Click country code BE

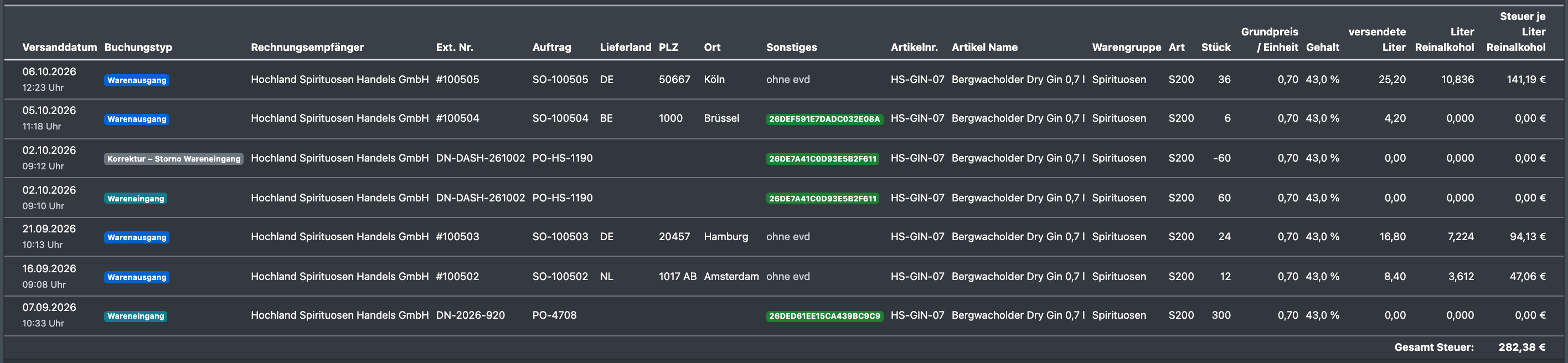(606, 118)
